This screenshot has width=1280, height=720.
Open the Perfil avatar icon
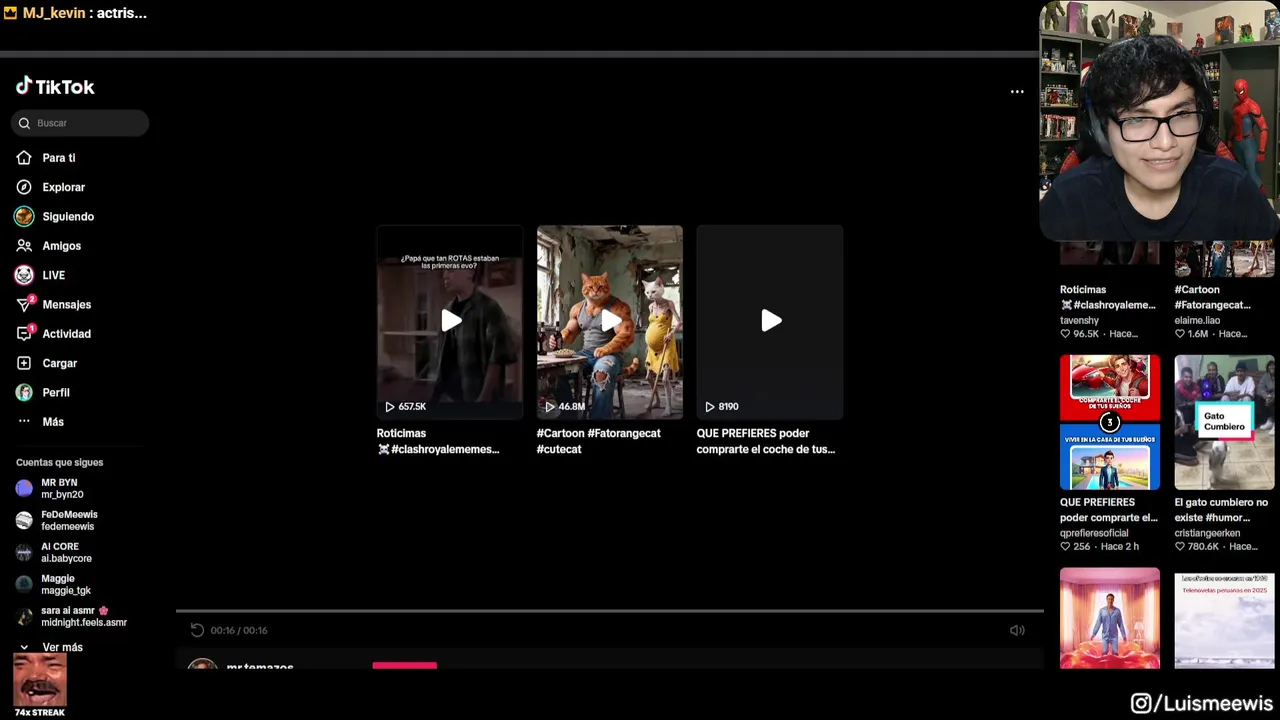point(24,392)
